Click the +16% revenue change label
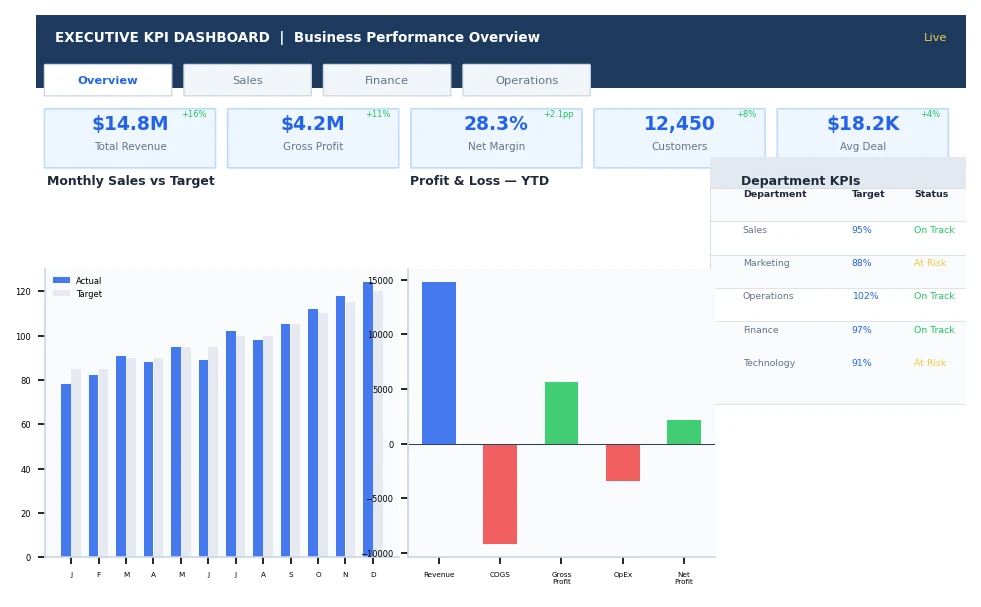 tap(194, 114)
